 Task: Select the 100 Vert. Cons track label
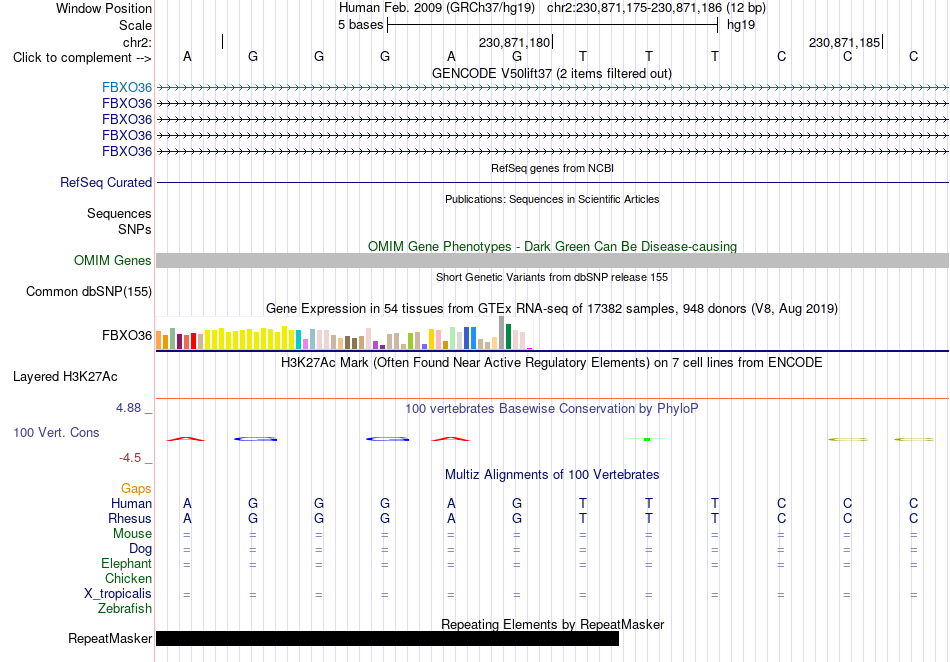(56, 432)
